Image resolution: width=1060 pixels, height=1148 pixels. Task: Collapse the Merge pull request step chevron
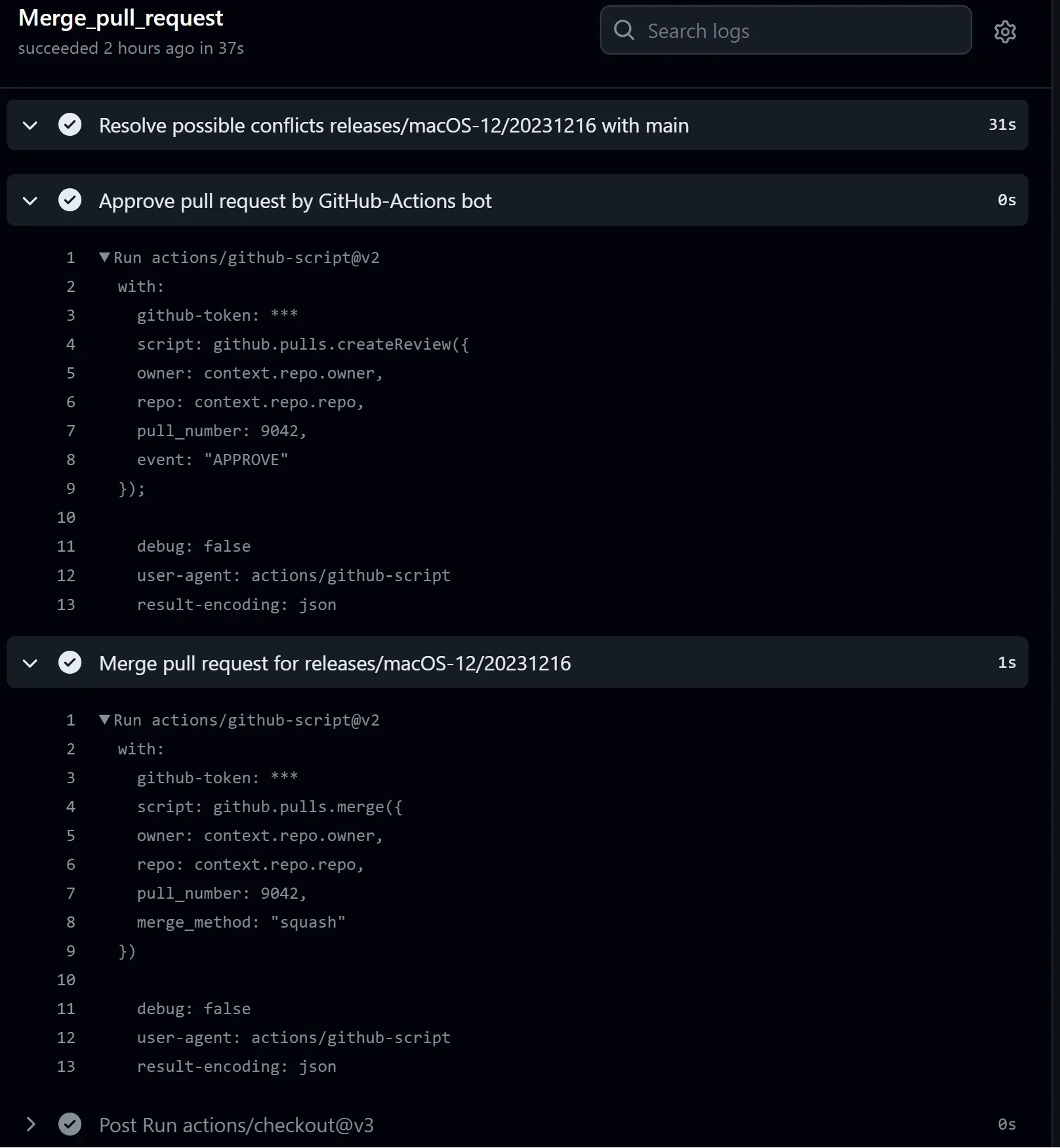(x=30, y=663)
